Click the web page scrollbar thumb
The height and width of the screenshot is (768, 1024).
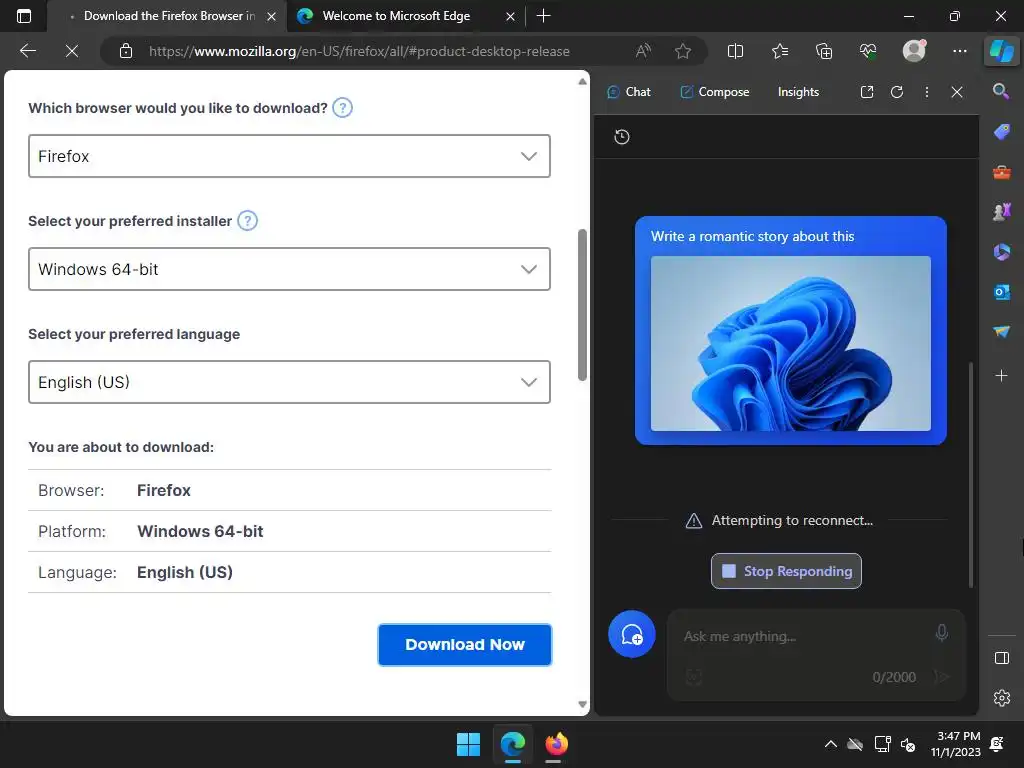(x=583, y=304)
